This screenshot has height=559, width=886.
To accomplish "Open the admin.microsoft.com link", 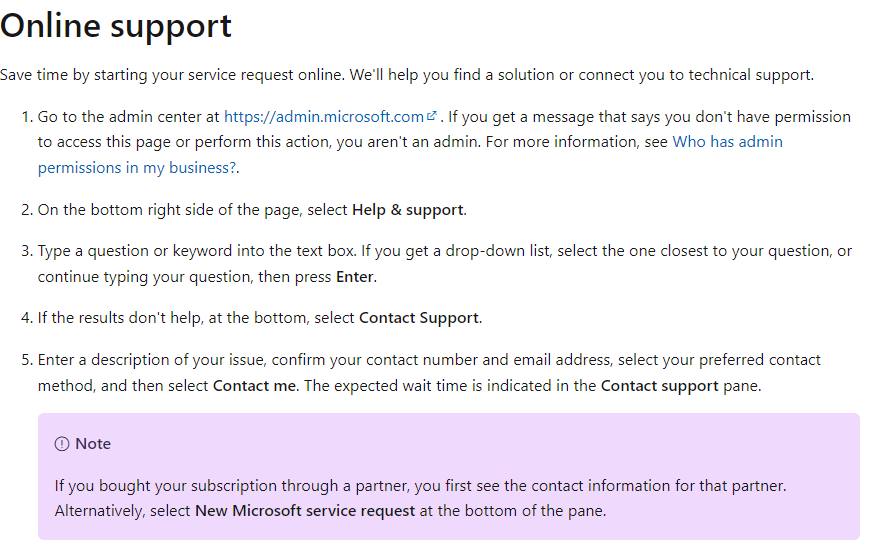I will [x=324, y=117].
